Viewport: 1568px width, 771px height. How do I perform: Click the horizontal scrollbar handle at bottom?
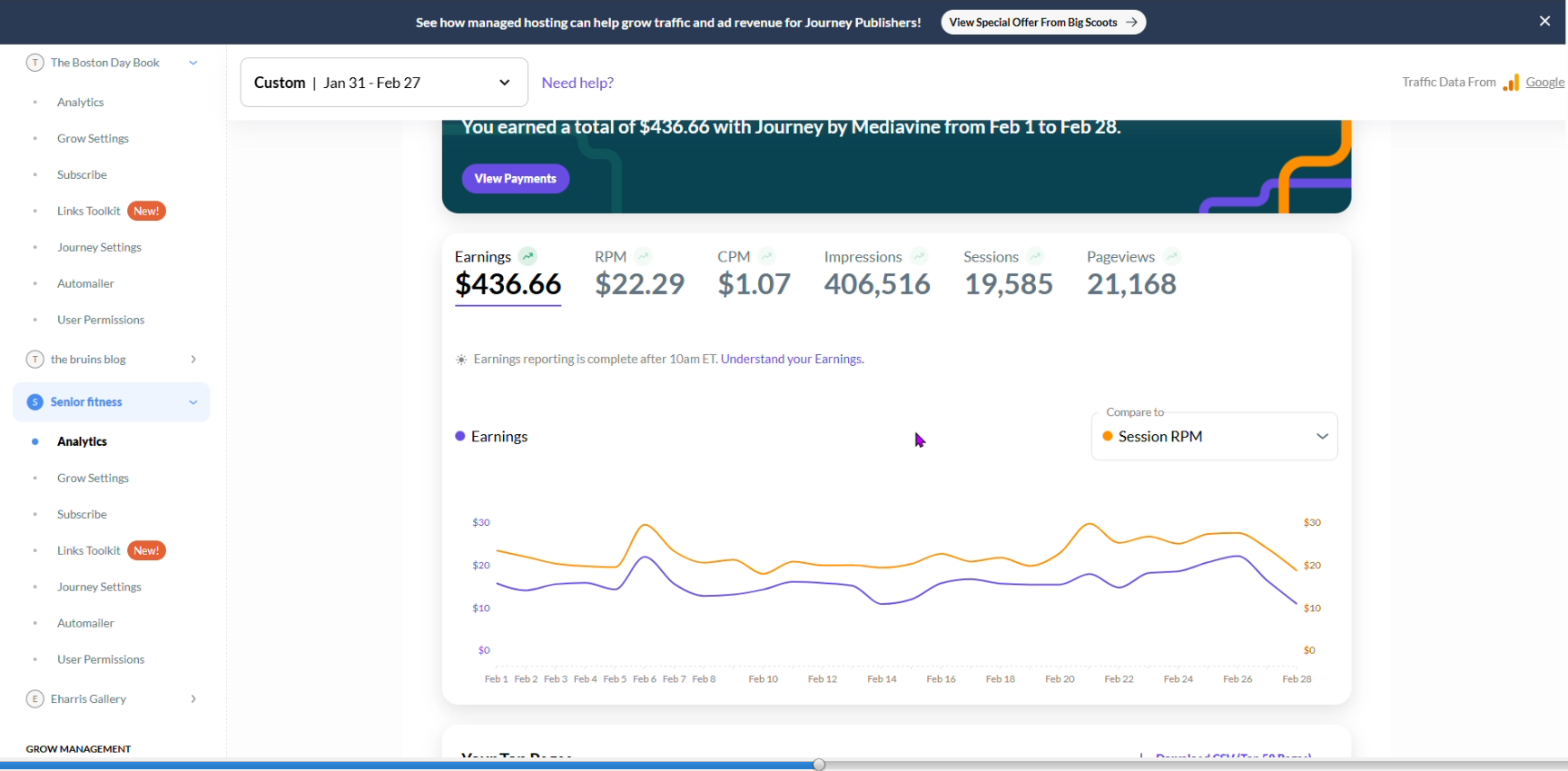pyautogui.click(x=819, y=765)
